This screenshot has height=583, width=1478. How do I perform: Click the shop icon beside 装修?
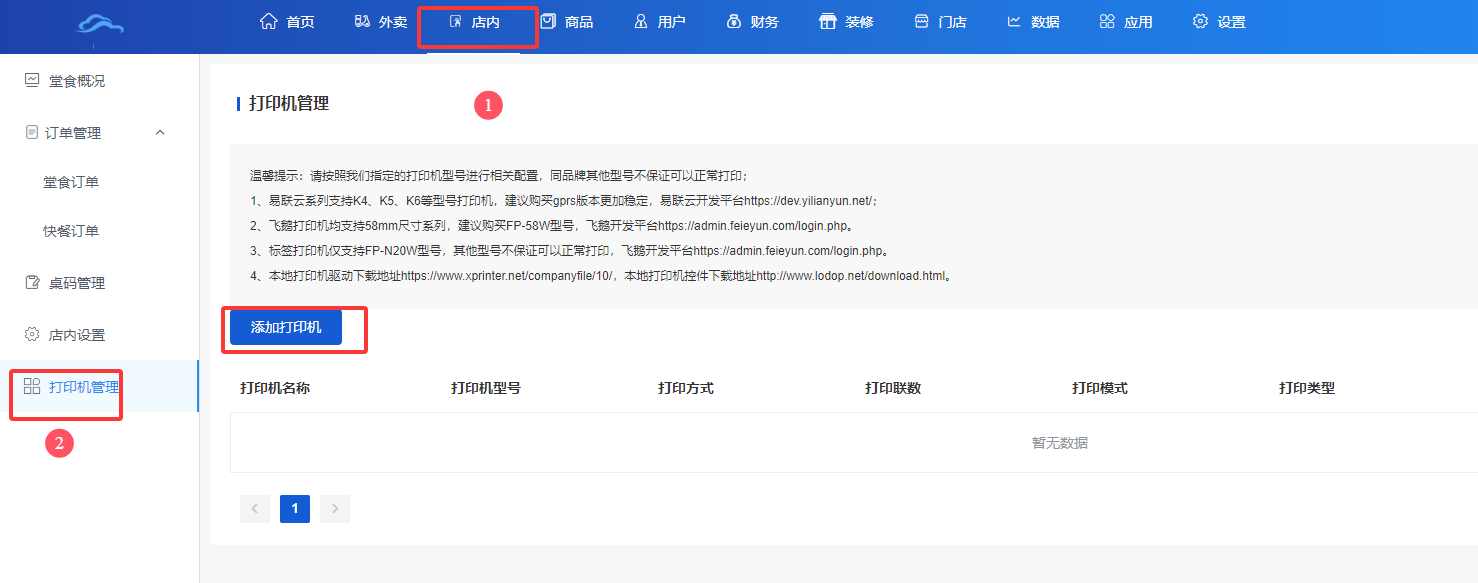click(827, 21)
